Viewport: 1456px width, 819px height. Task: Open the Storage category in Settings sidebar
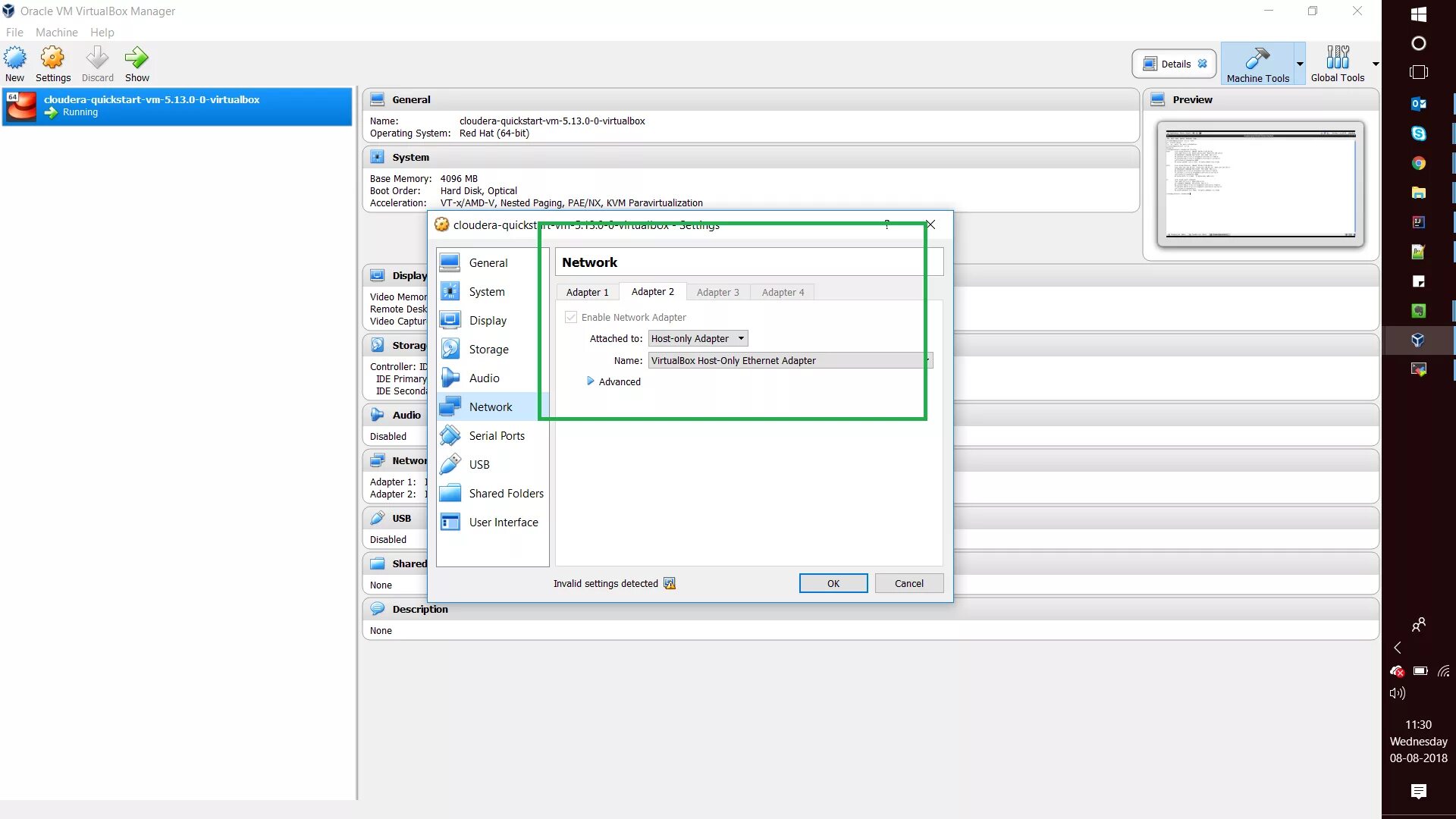pos(491,349)
